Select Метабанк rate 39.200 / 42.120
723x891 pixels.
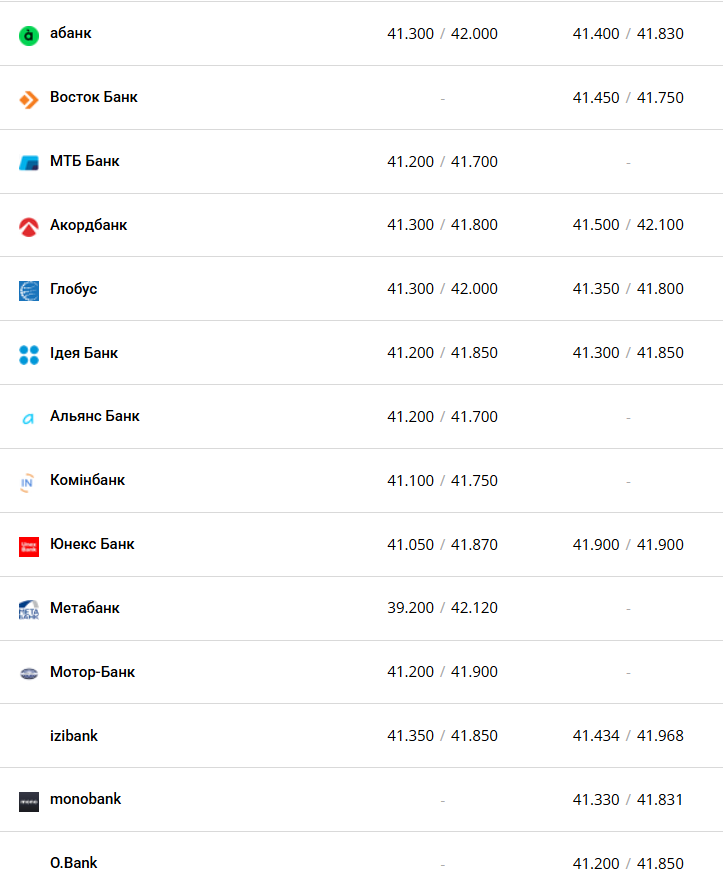442,608
